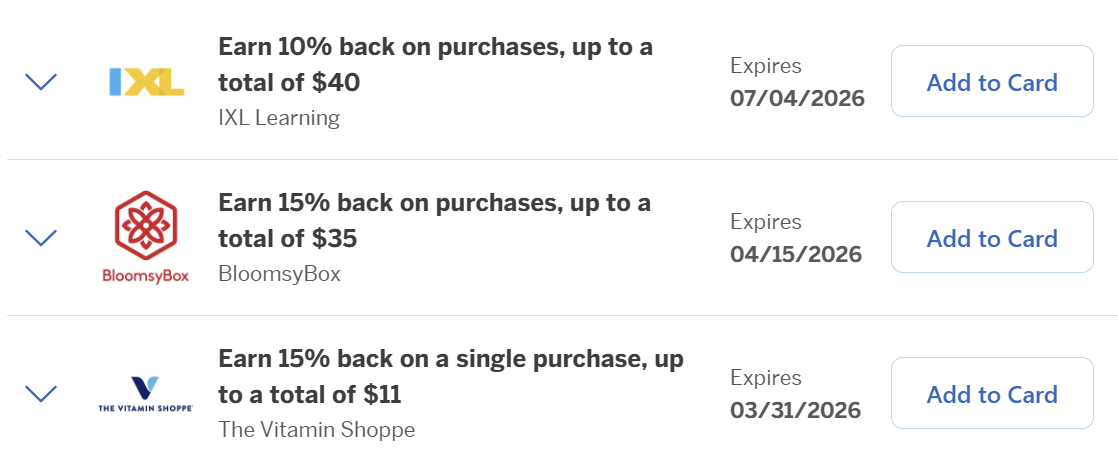Open the 10% back up to $40 offer title
The width and height of the screenshot is (1118, 466).
(435, 65)
